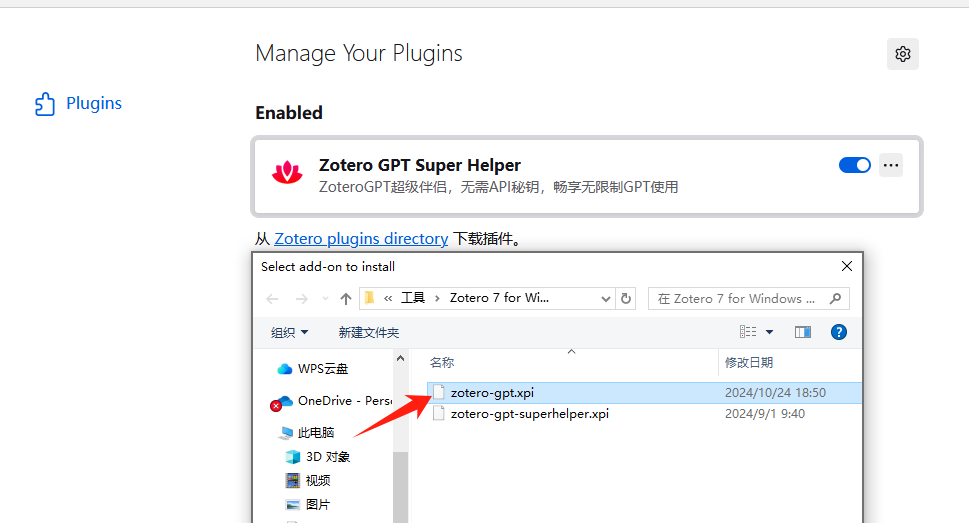
Task: Click the 3D 对象 cube icon
Action: [x=293, y=457]
